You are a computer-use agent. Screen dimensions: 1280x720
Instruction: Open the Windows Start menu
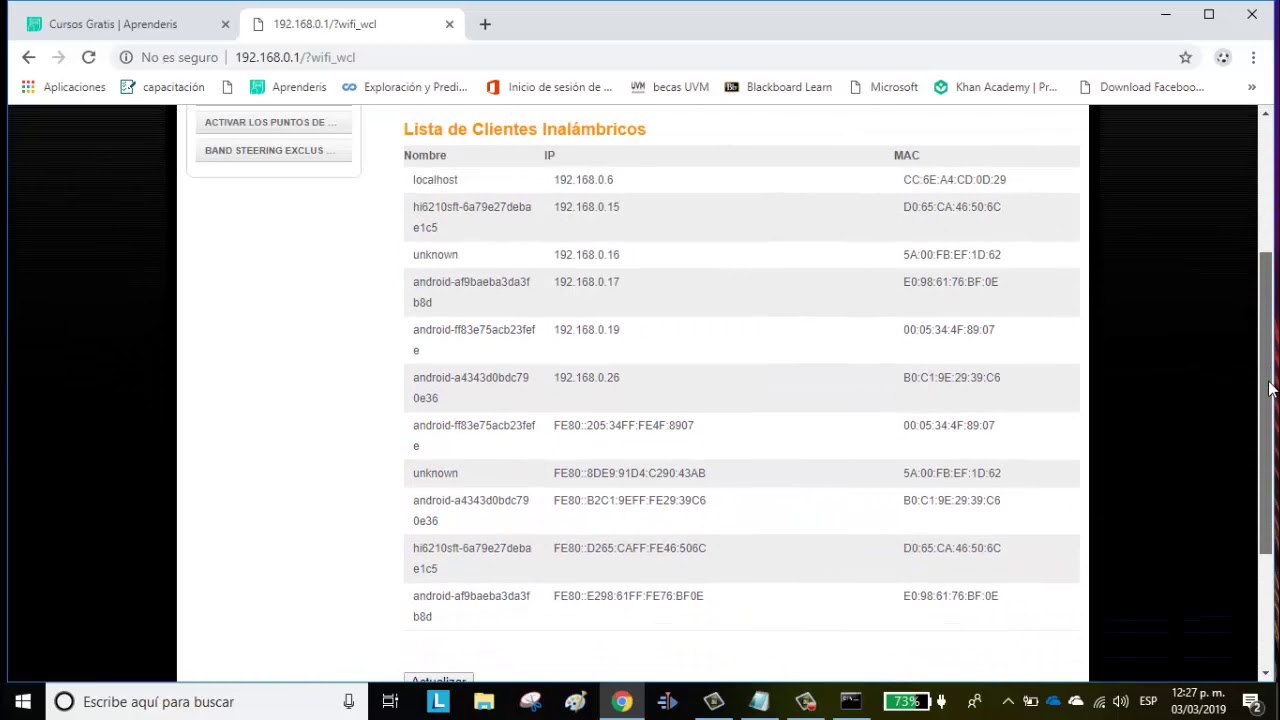22,702
